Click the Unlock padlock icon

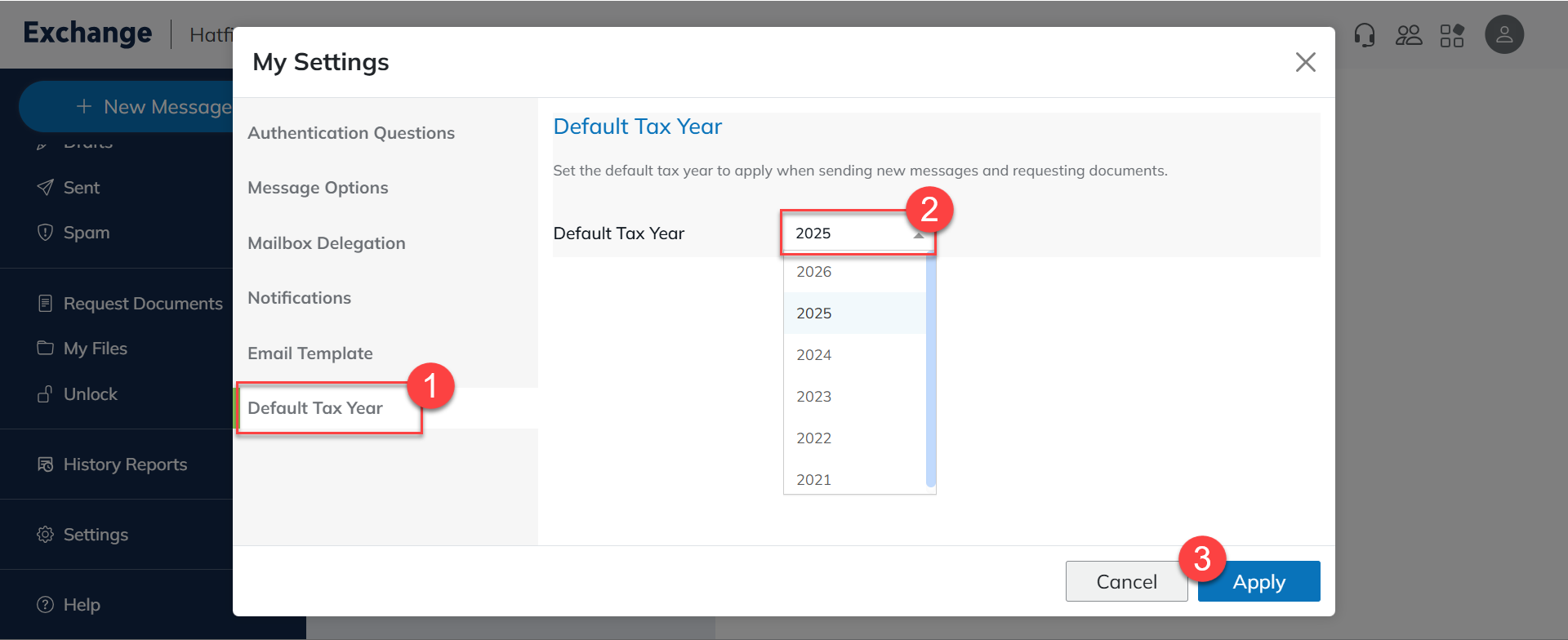46,393
